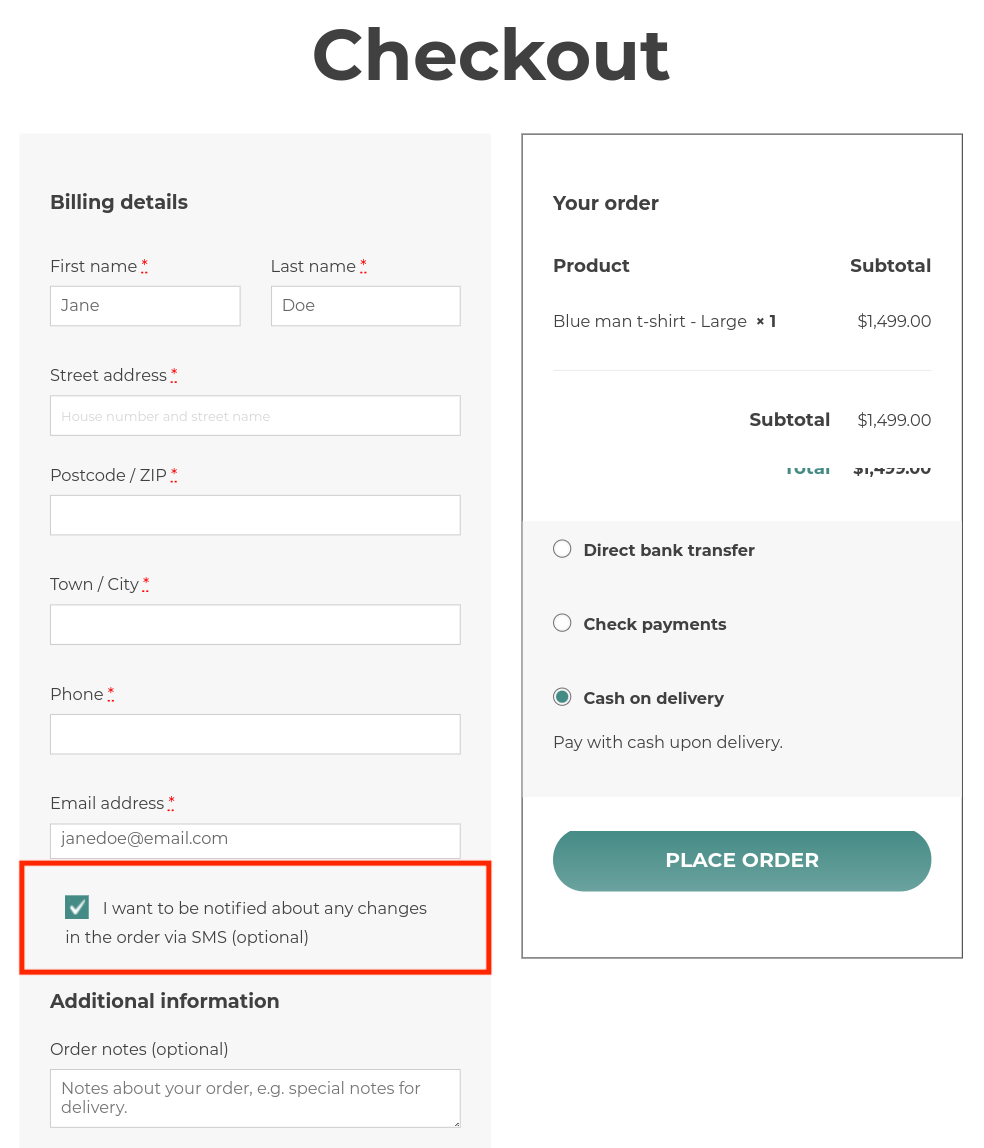This screenshot has height=1148, width=984.
Task: Select the Postcode / ZIP text box
Action: pyautogui.click(x=255, y=515)
